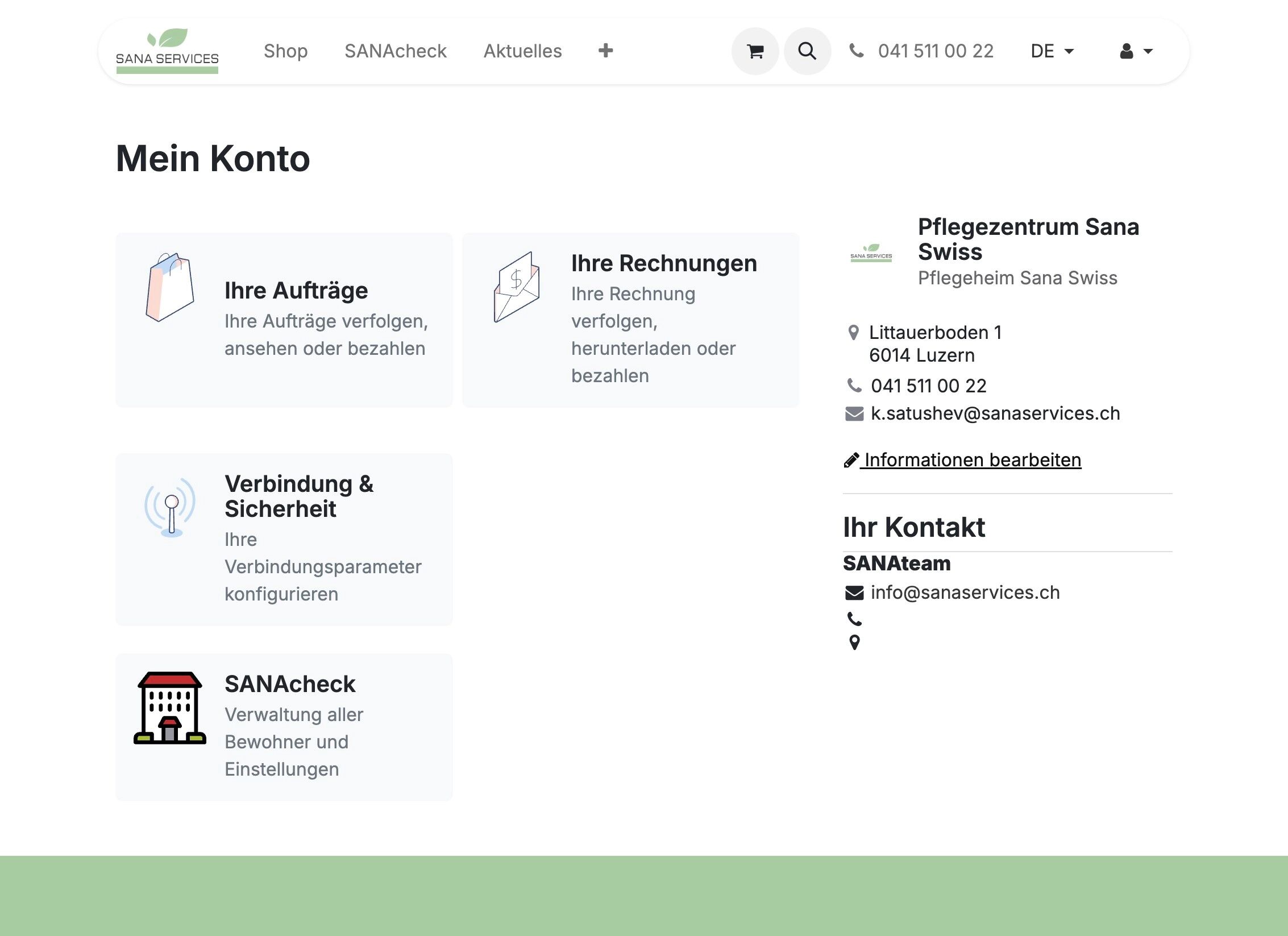Click the invoice envelope icon

(516, 287)
